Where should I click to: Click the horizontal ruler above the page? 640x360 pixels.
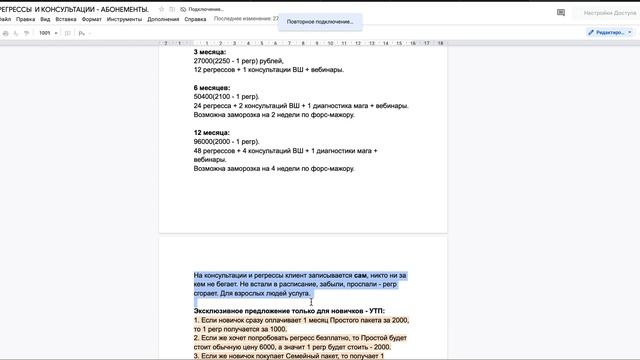[303, 43]
